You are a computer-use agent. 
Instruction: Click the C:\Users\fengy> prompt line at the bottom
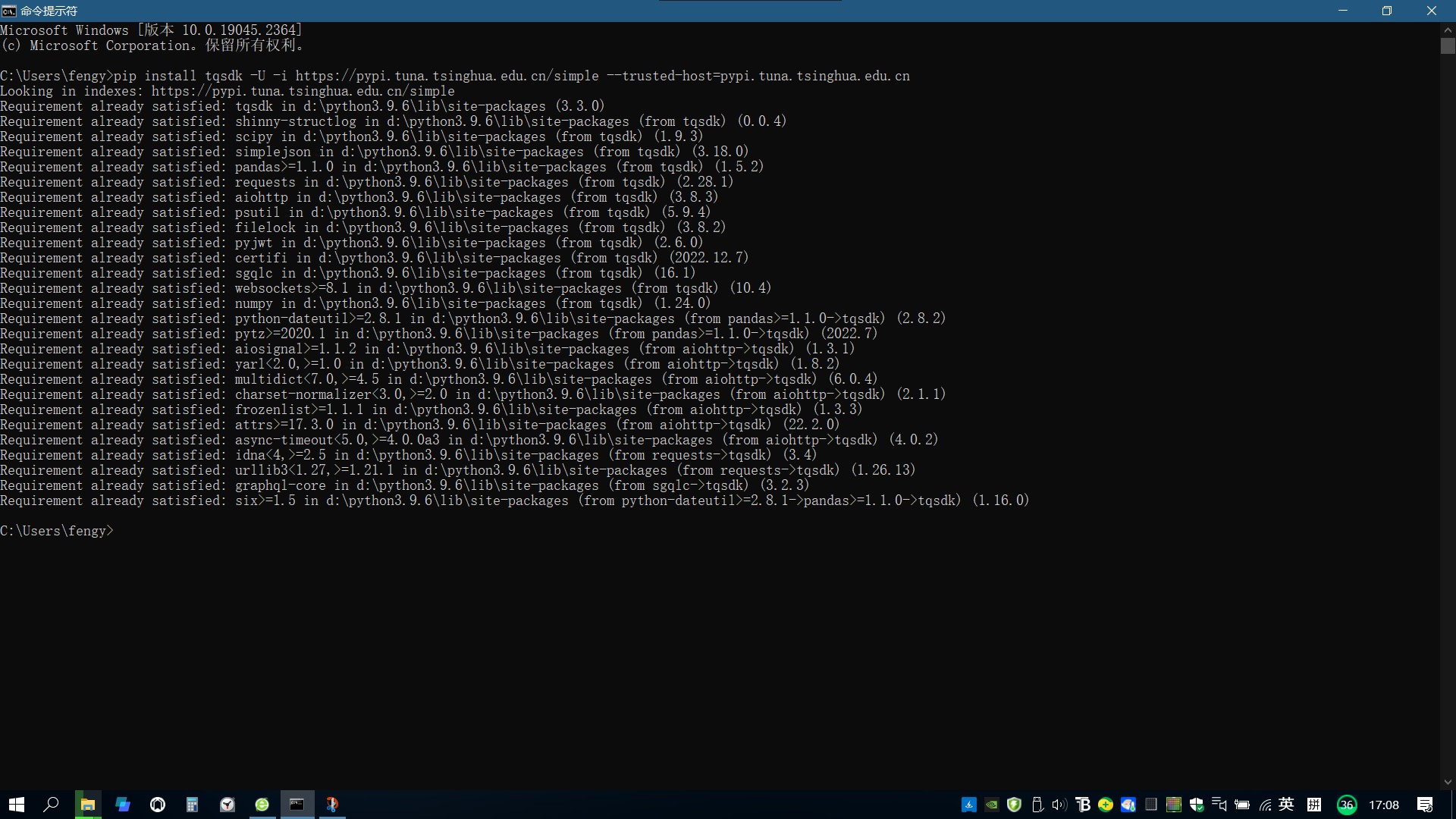(x=57, y=531)
